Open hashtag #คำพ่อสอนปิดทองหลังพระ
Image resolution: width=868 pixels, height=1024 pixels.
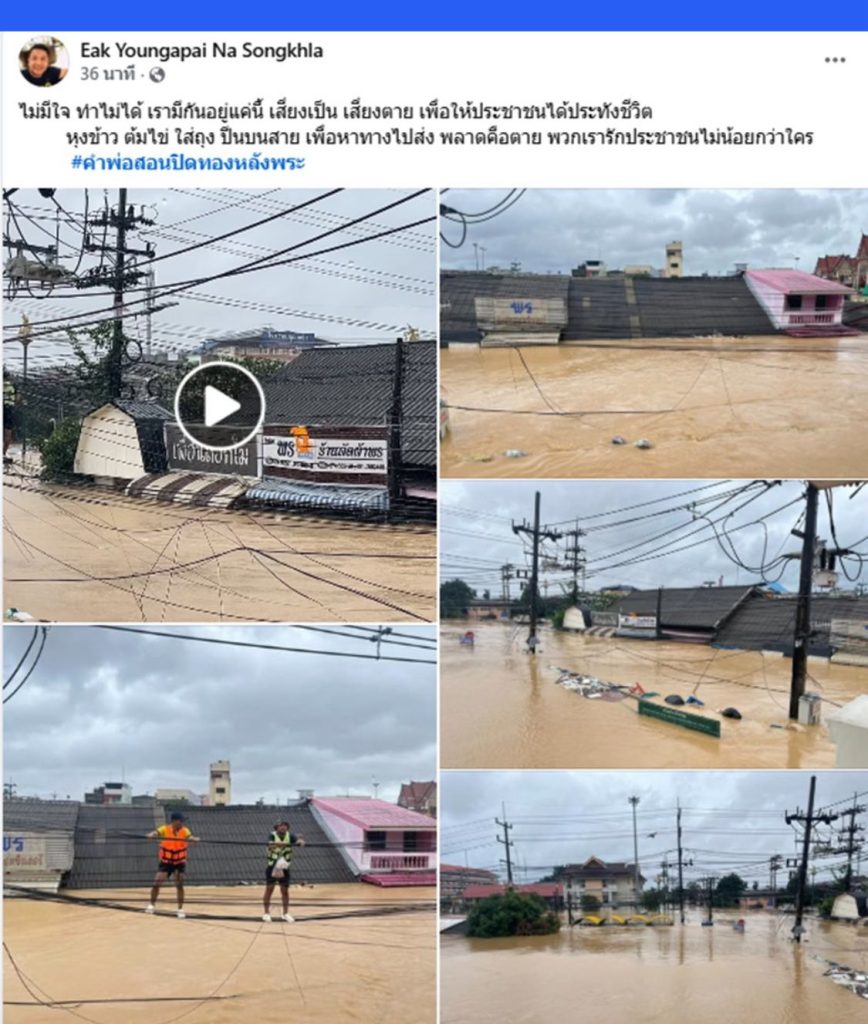(x=188, y=162)
